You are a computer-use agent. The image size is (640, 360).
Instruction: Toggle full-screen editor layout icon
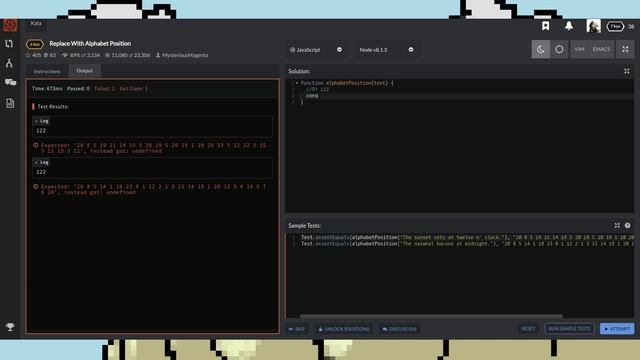(x=625, y=49)
